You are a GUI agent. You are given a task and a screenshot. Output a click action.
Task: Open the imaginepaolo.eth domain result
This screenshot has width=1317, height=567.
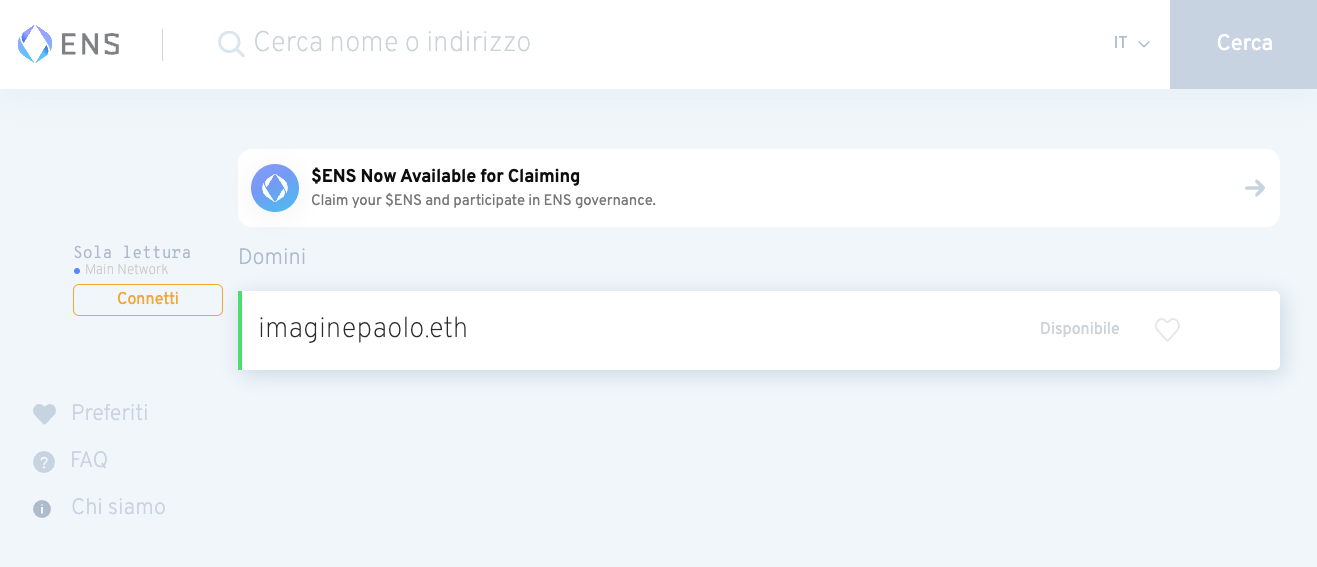[363, 329]
